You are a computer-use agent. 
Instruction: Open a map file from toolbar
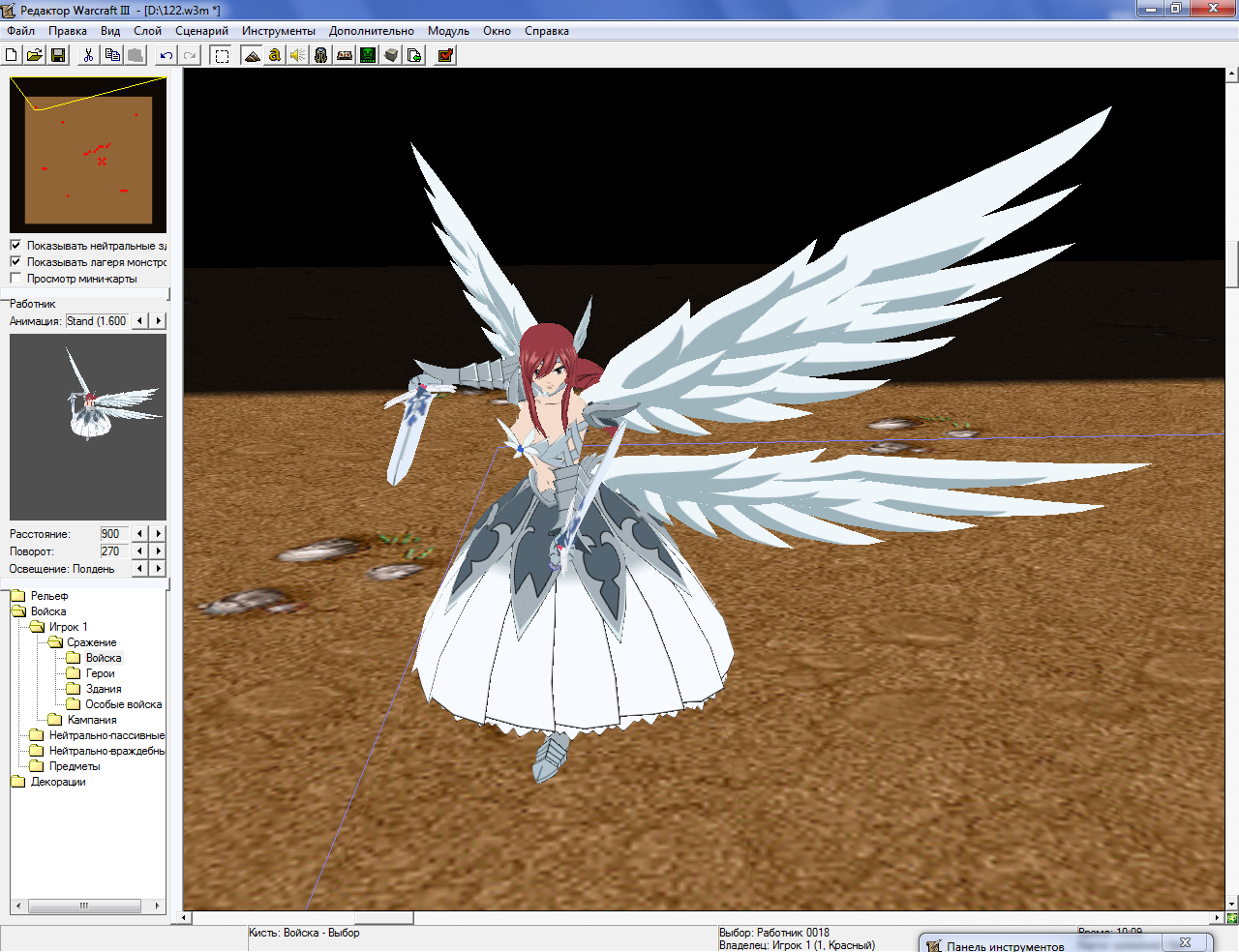35,55
